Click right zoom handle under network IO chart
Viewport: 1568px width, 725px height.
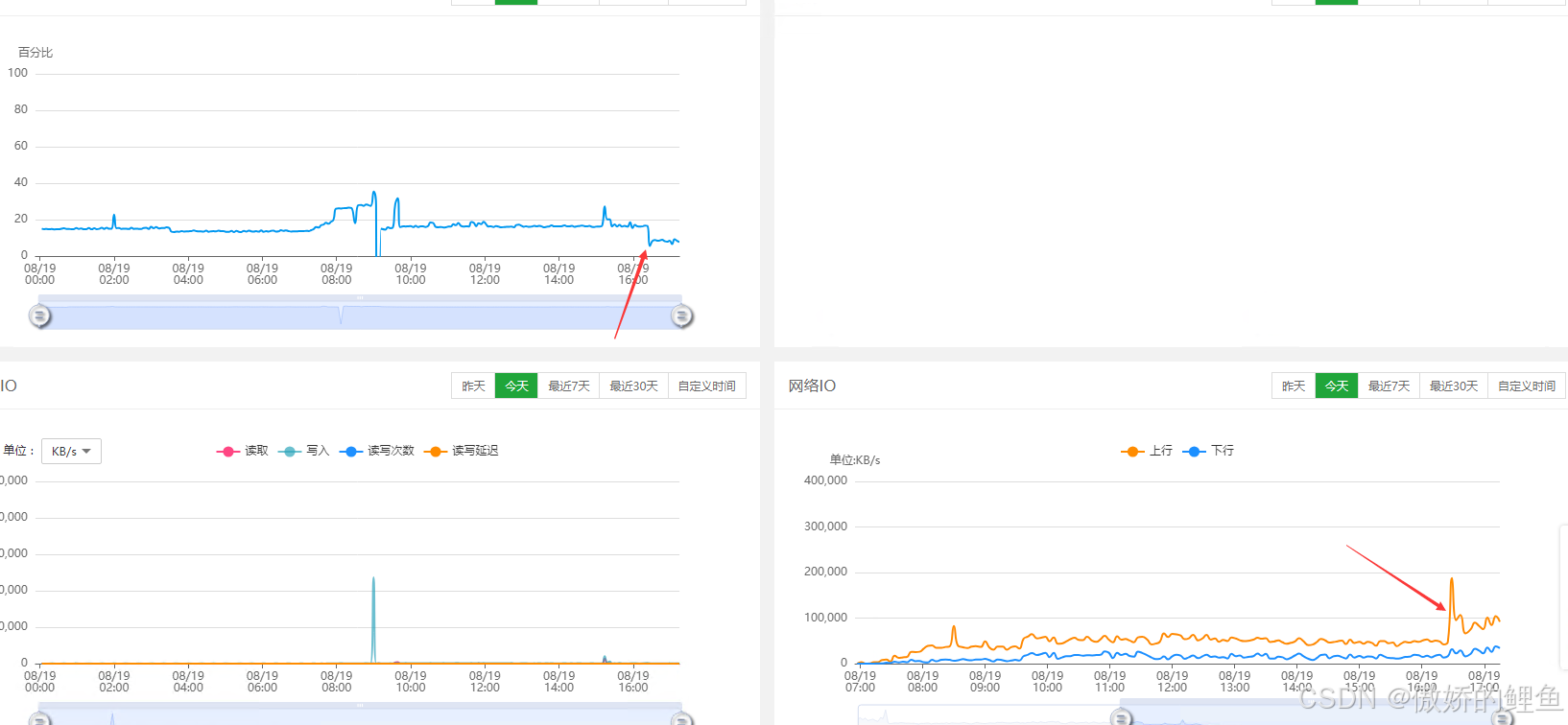1502,718
